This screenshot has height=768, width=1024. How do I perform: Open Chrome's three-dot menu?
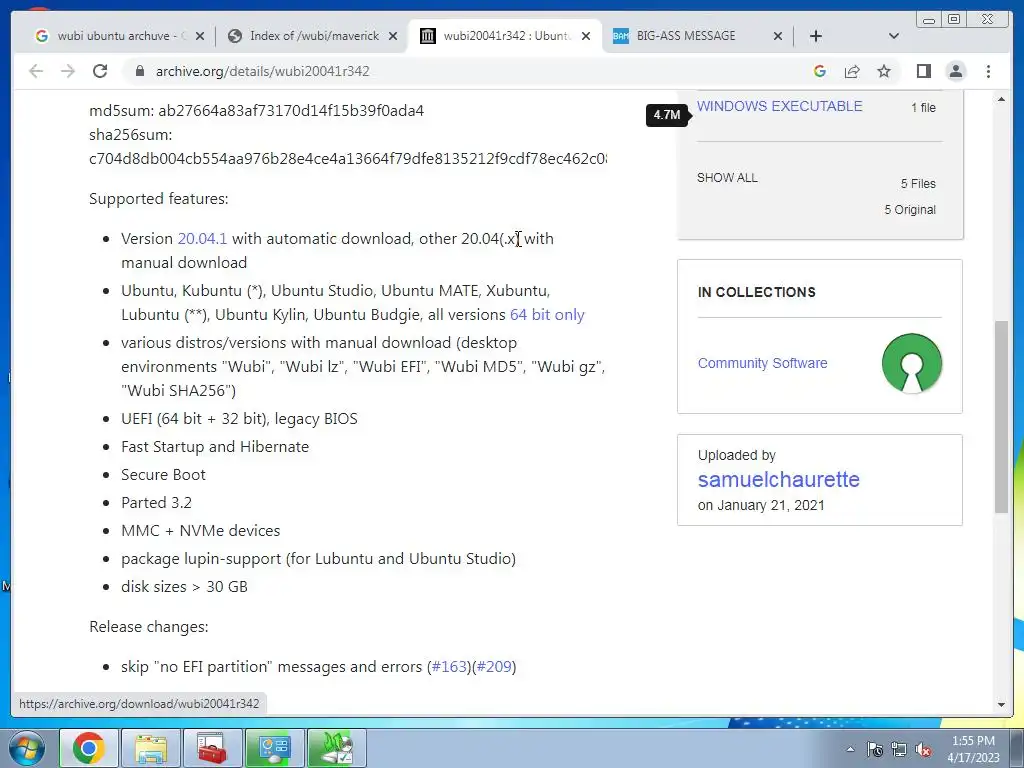[988, 71]
